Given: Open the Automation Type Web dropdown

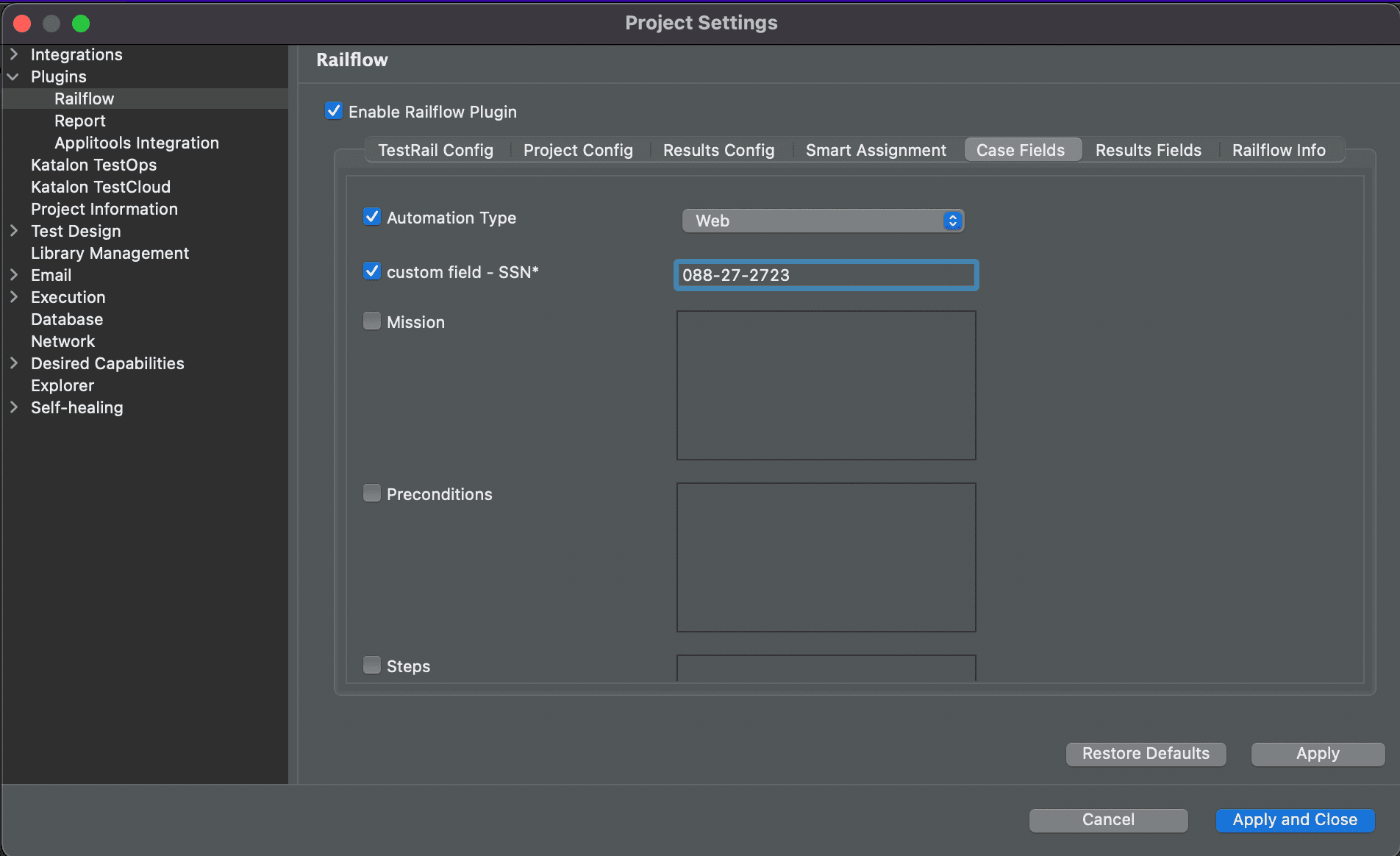Looking at the screenshot, I should click(823, 221).
